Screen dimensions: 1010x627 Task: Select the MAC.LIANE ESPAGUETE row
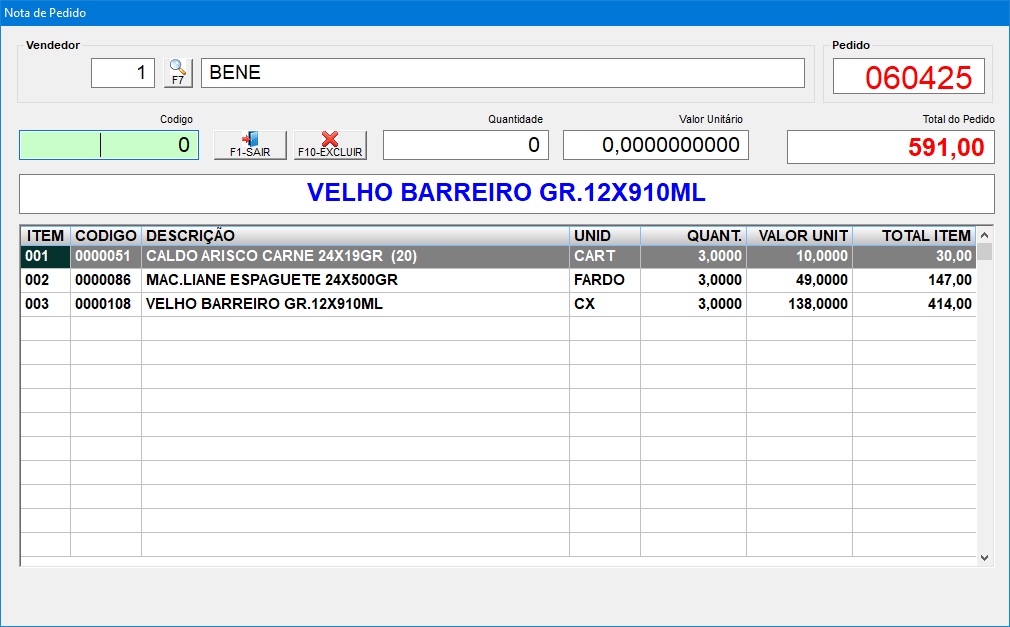[x=355, y=280]
